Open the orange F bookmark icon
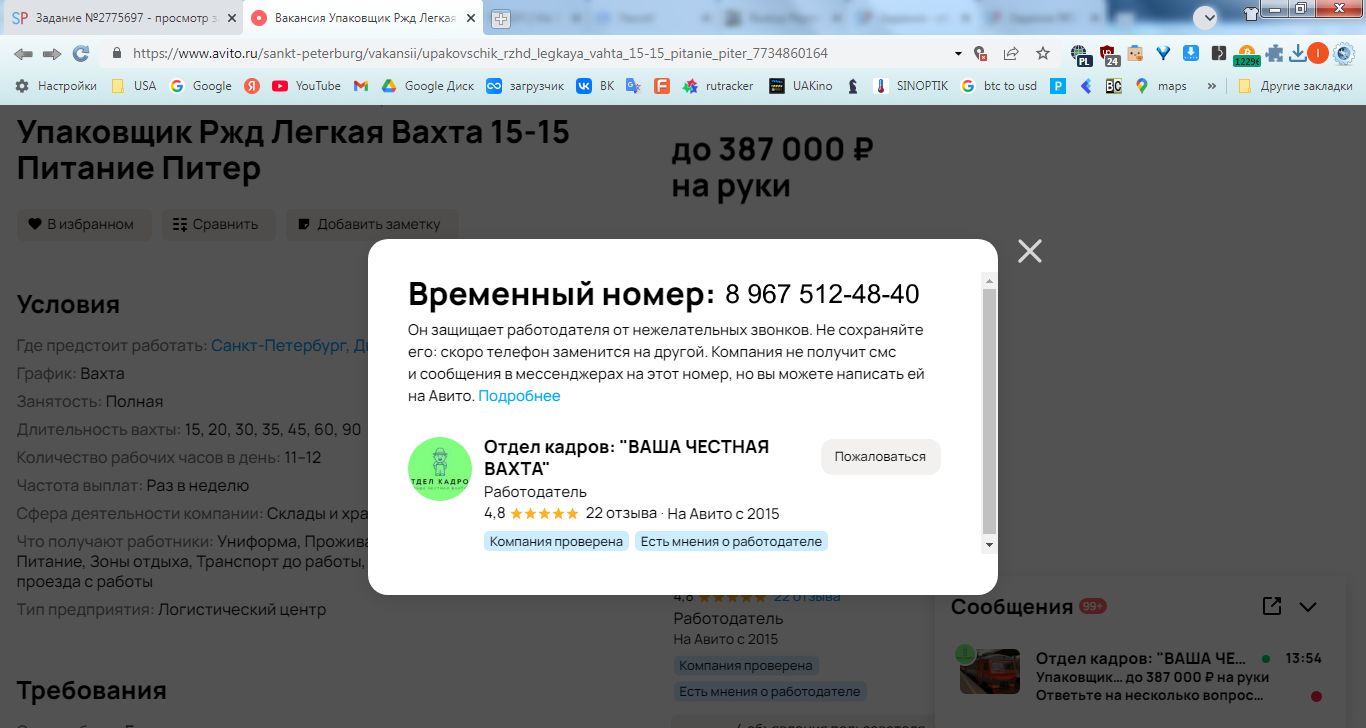 coord(661,86)
